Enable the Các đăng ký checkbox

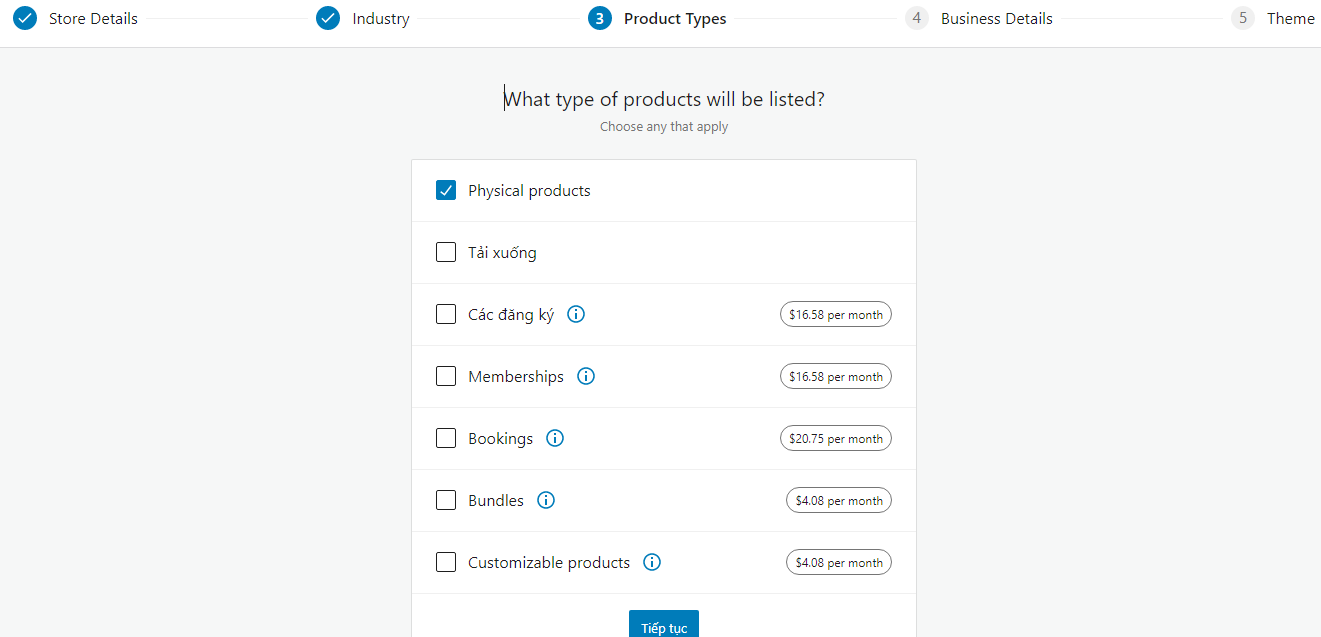point(446,314)
